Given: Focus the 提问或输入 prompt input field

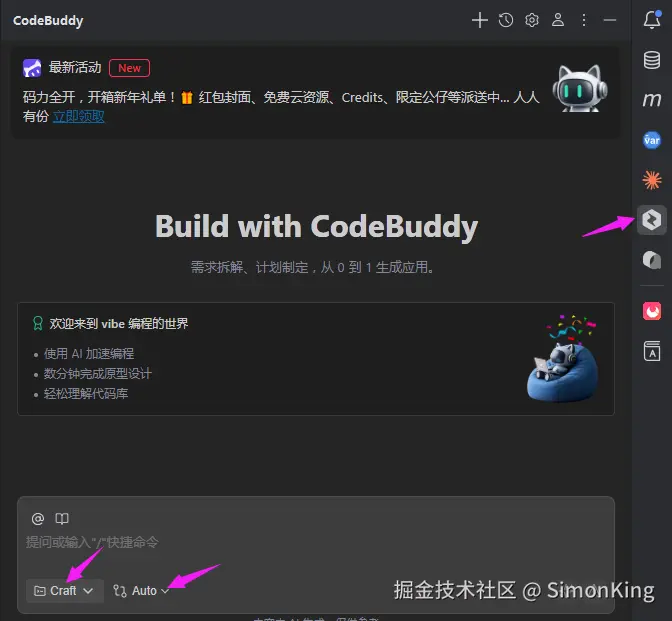Looking at the screenshot, I should pyautogui.click(x=316, y=542).
